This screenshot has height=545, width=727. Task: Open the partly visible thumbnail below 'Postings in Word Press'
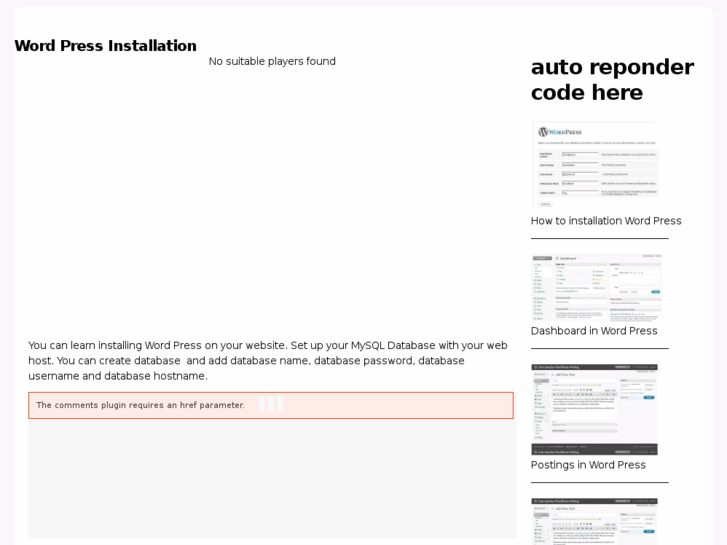pos(594,521)
